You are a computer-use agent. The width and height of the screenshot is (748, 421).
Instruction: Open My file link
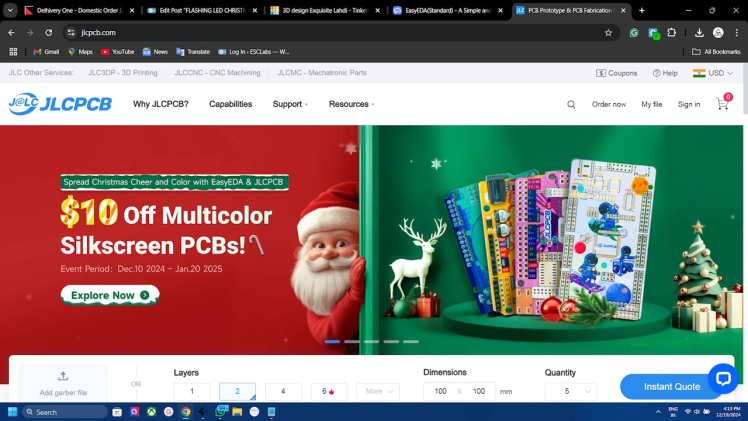(652, 104)
